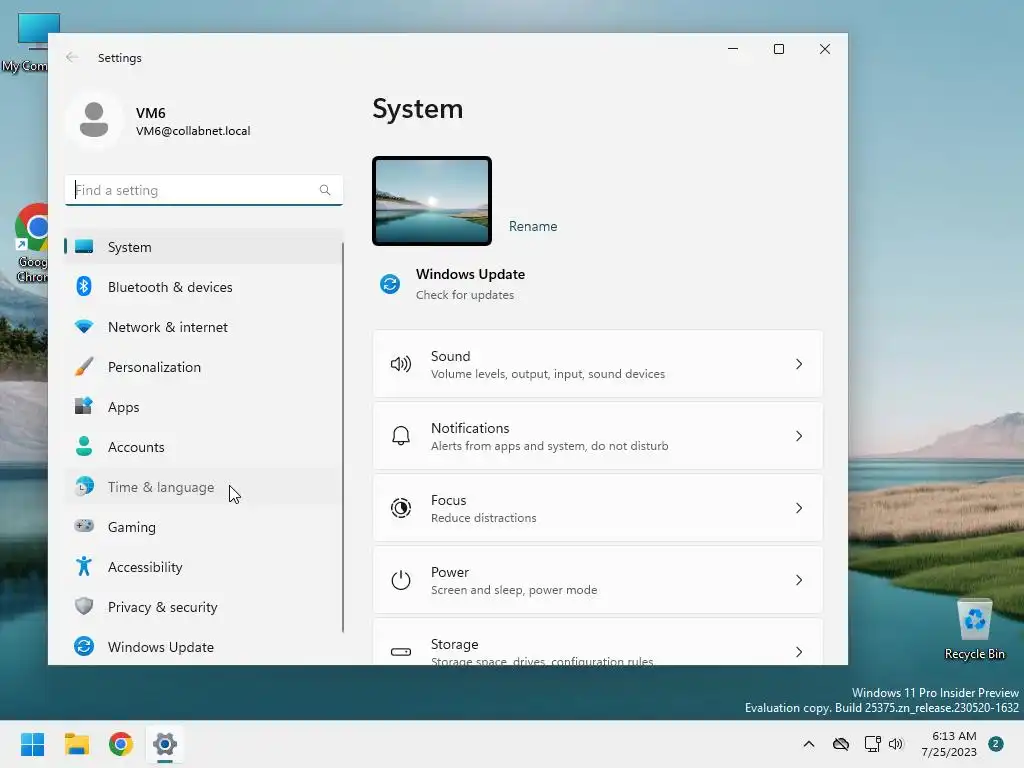Open the Windows Start button
Image resolution: width=1024 pixels, height=768 pixels.
coord(32,744)
